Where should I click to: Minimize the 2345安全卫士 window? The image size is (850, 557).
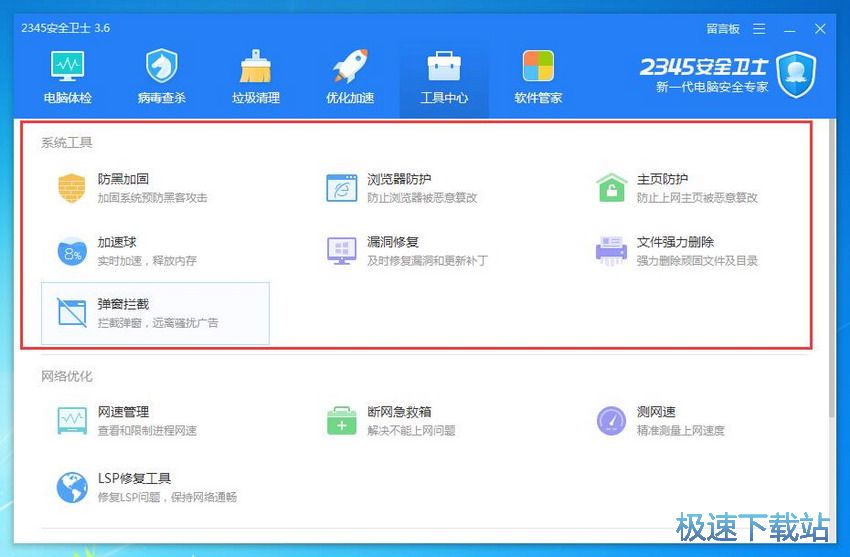coord(790,29)
